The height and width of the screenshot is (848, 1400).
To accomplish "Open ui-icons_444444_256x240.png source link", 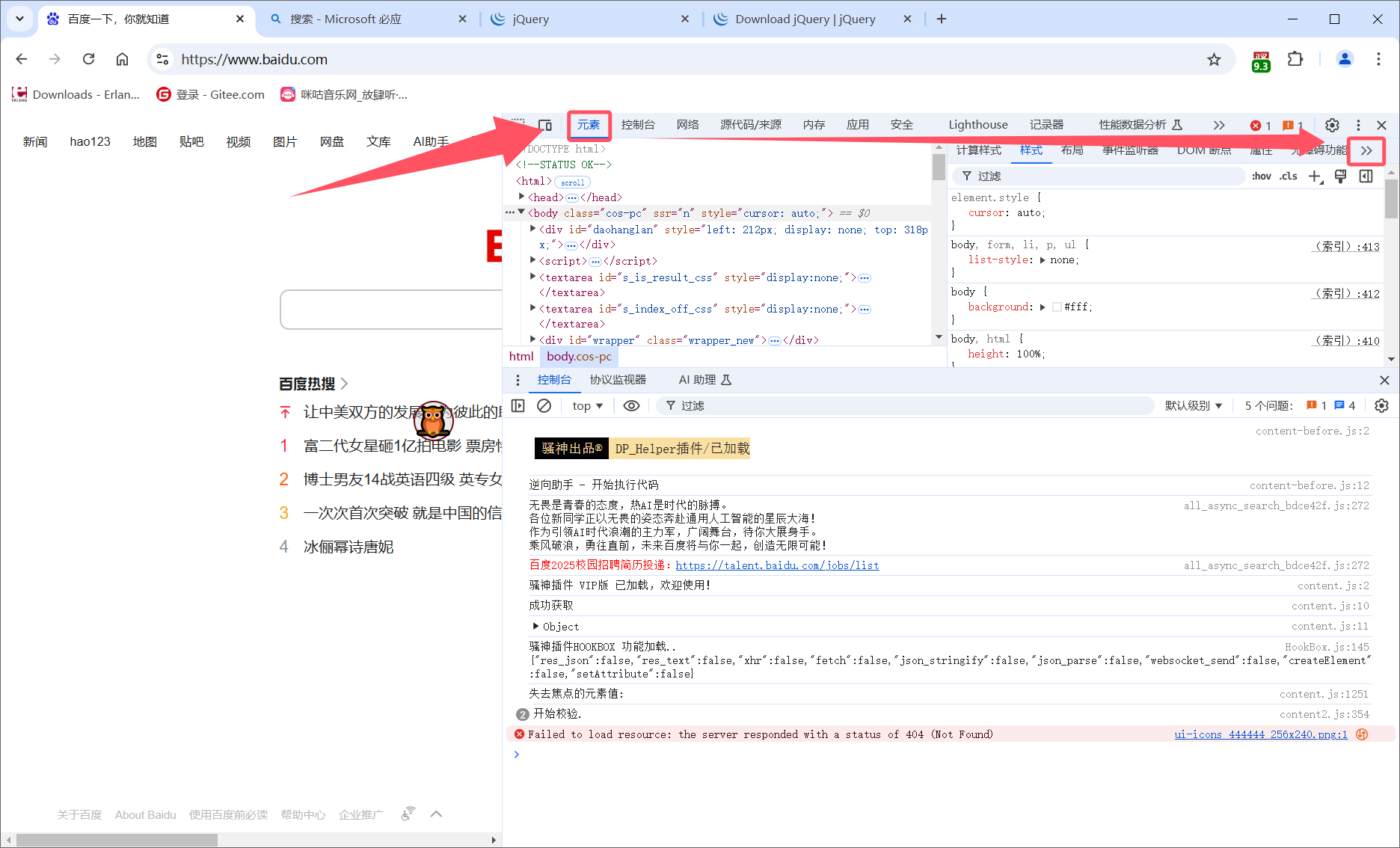I will point(1260,734).
